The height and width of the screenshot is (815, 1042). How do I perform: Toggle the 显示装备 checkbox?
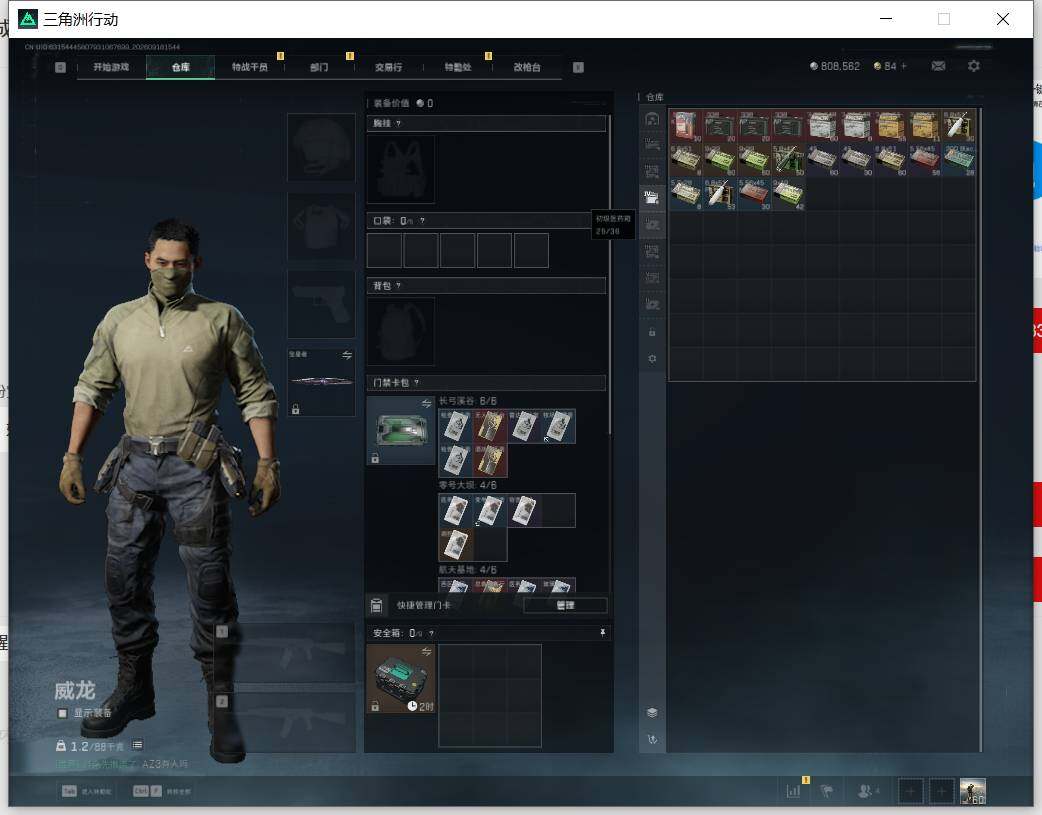62,713
